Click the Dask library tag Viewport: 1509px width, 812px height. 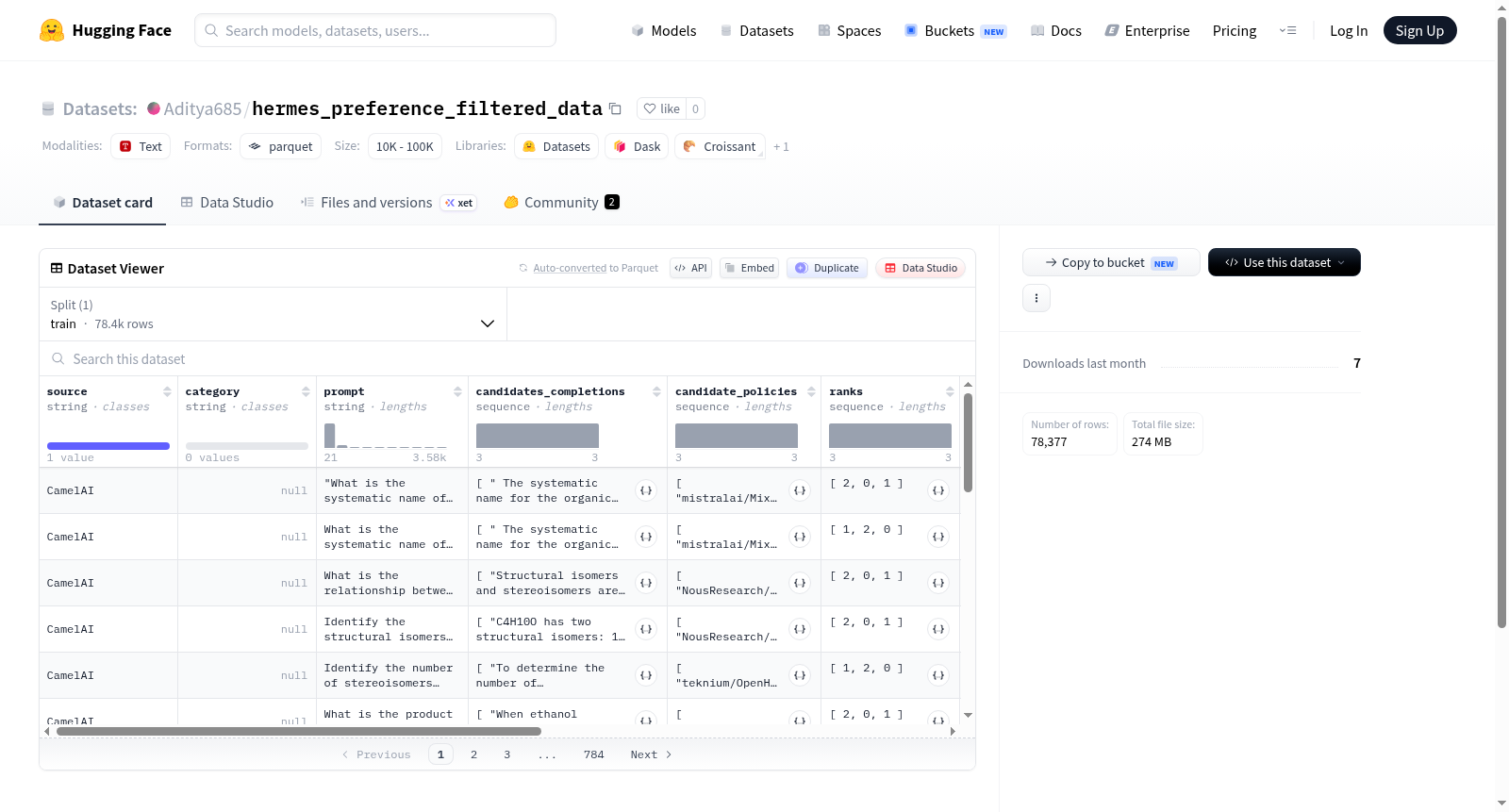point(637,146)
